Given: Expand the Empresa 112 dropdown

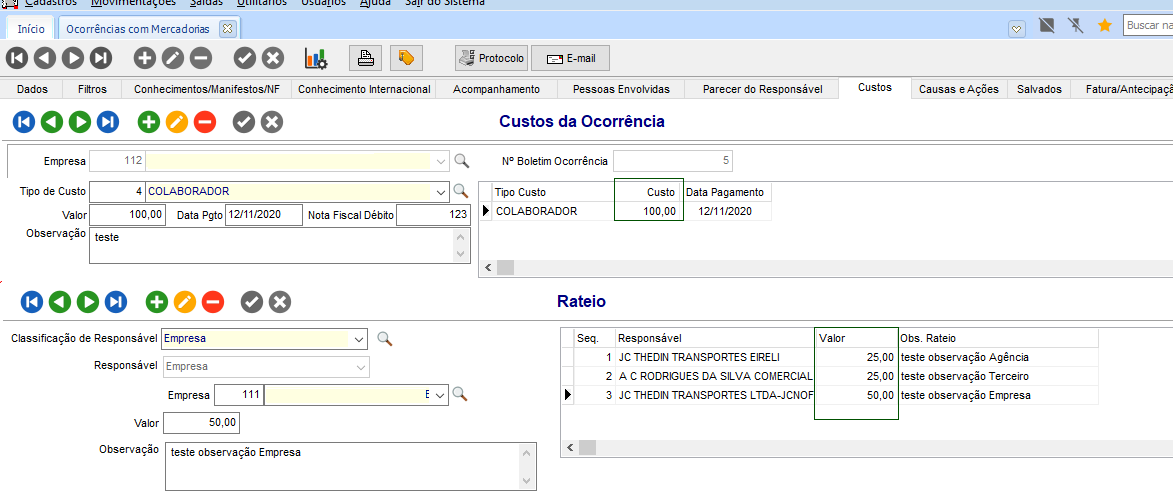Looking at the screenshot, I should tap(441, 161).
